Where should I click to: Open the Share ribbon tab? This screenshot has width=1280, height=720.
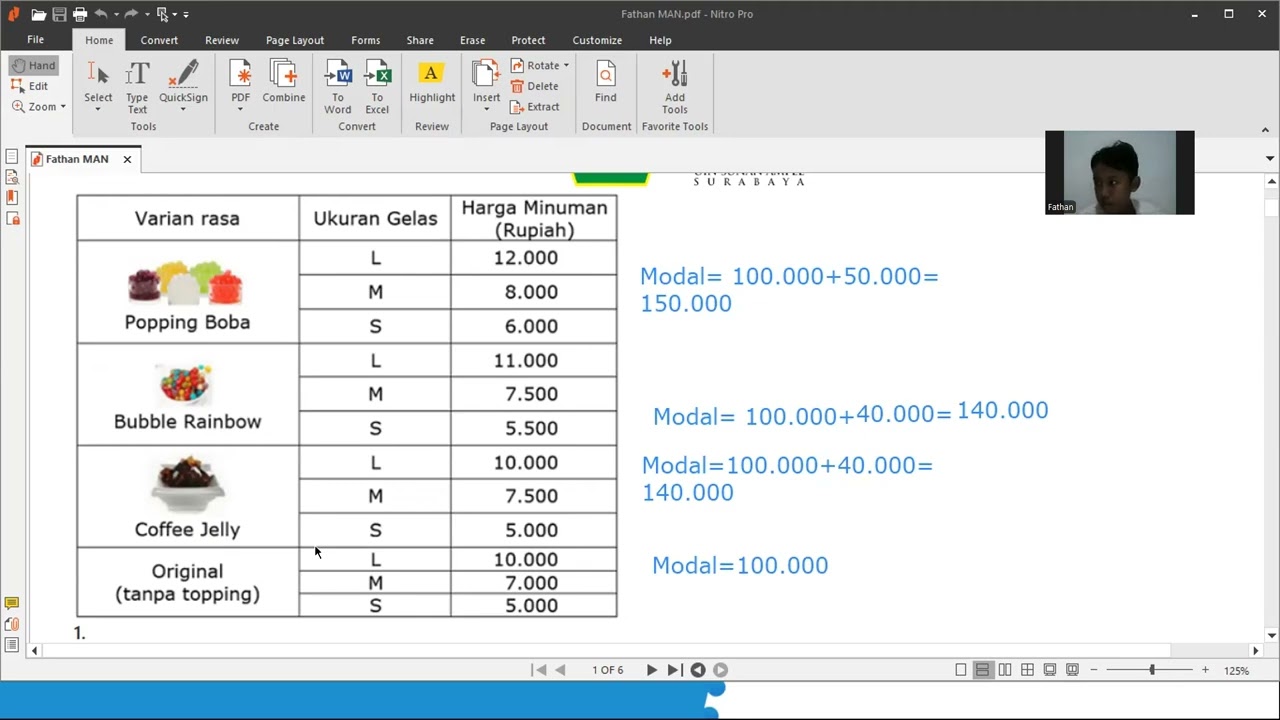[420, 40]
